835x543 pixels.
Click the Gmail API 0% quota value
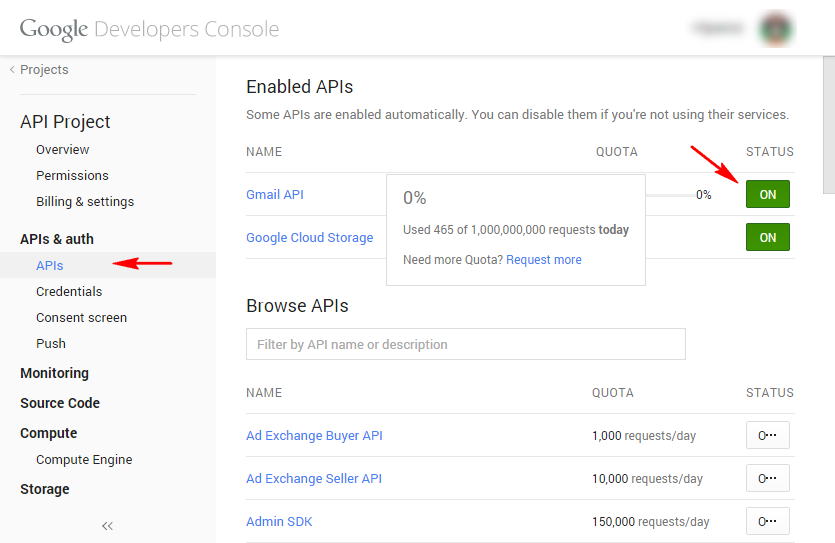tap(703, 195)
